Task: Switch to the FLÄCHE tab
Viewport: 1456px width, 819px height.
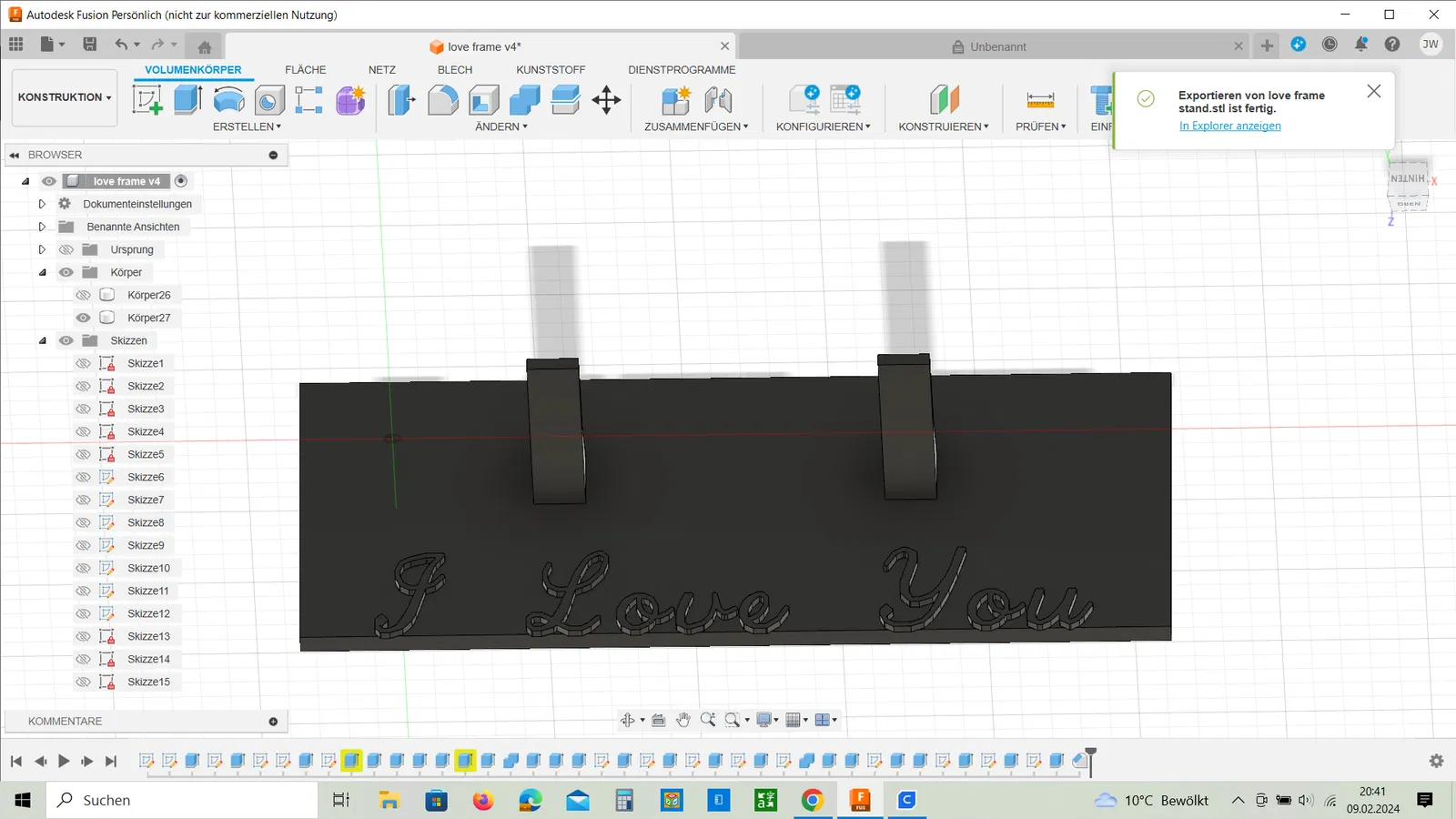Action: [x=305, y=70]
